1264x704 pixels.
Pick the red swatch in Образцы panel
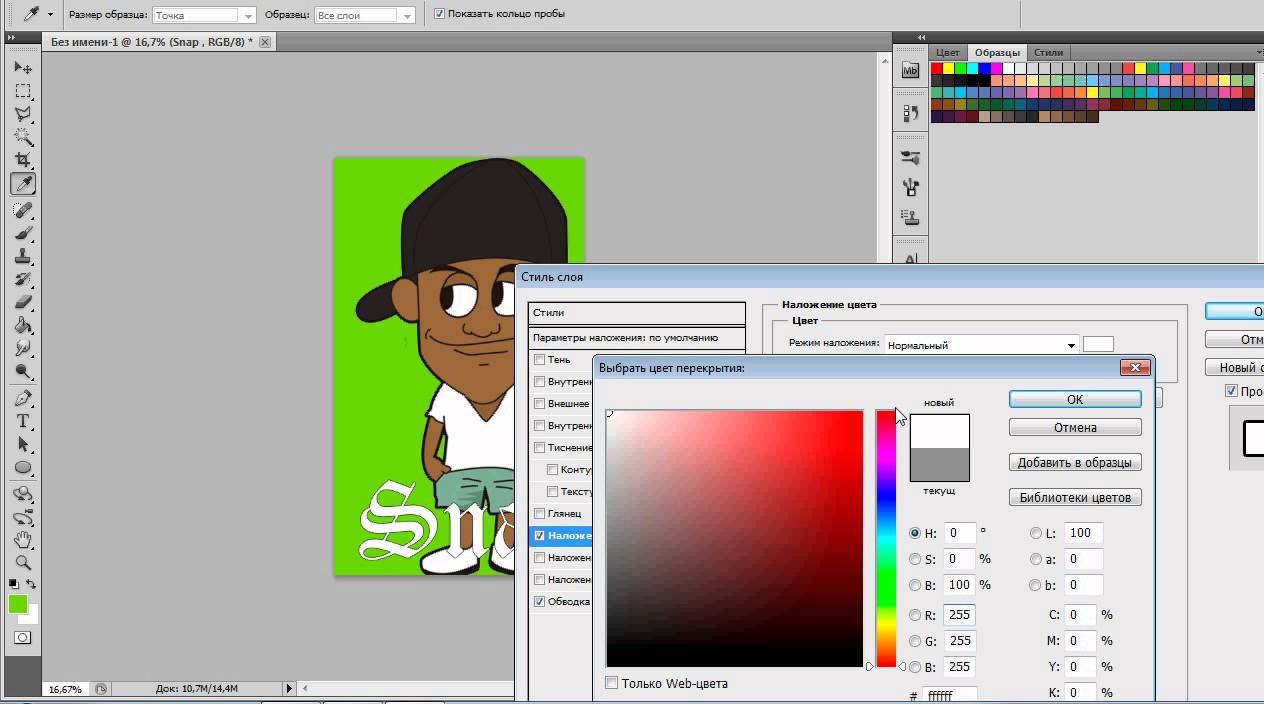click(937, 68)
